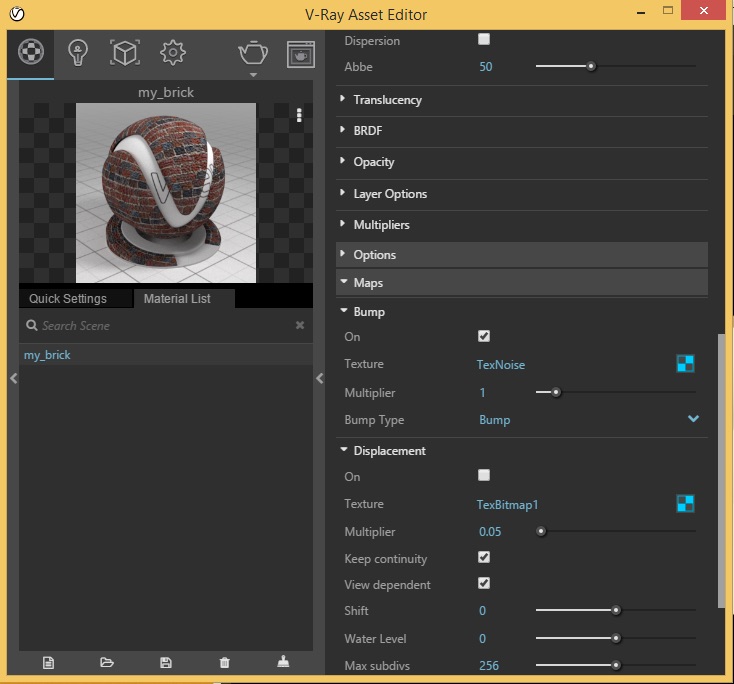
Task: Uncheck the Keep continuity checkbox
Action: [484, 557]
